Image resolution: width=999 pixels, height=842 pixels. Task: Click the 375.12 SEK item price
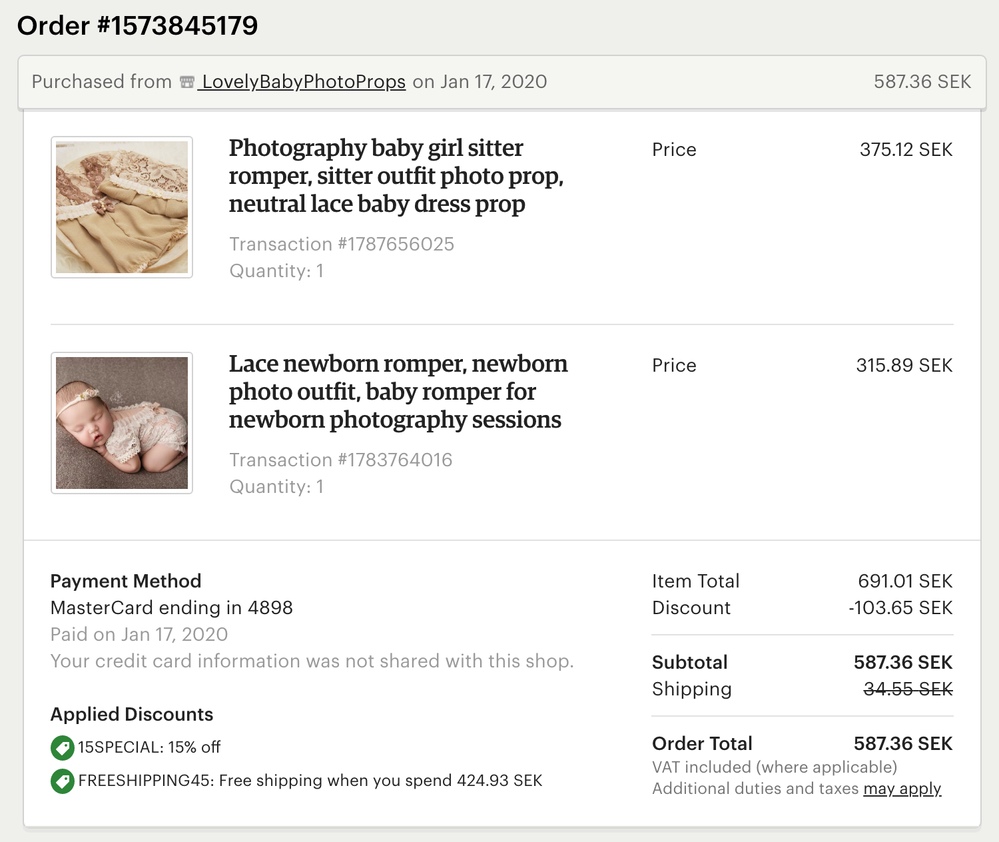click(x=906, y=150)
